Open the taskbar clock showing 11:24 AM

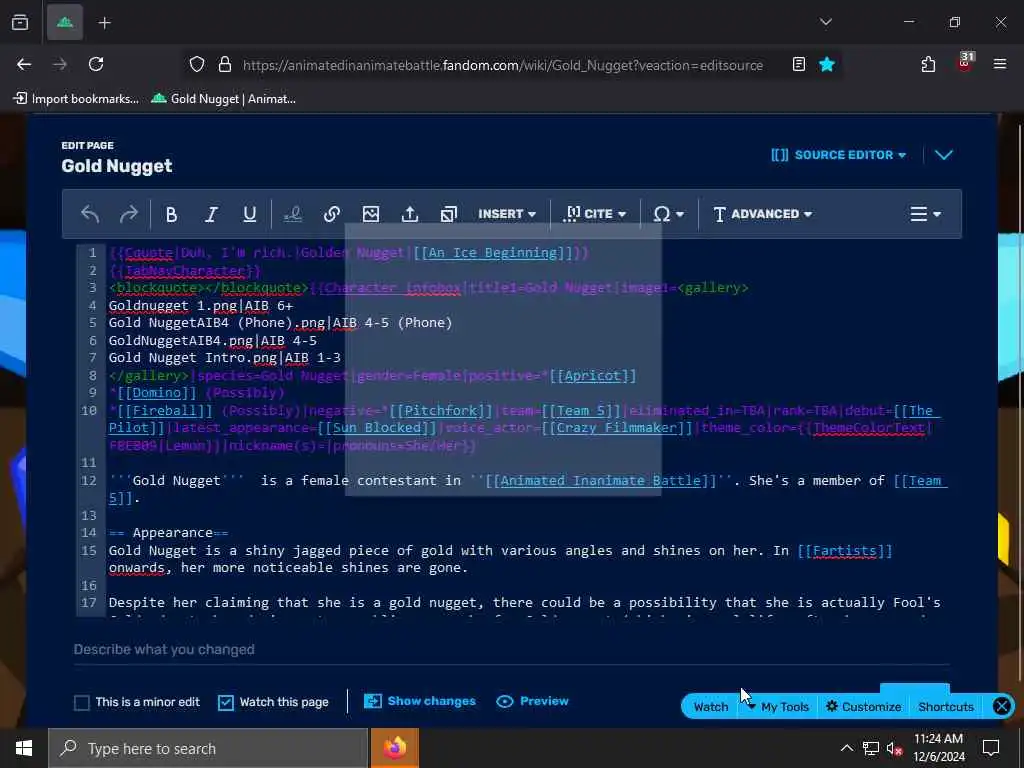click(938, 748)
